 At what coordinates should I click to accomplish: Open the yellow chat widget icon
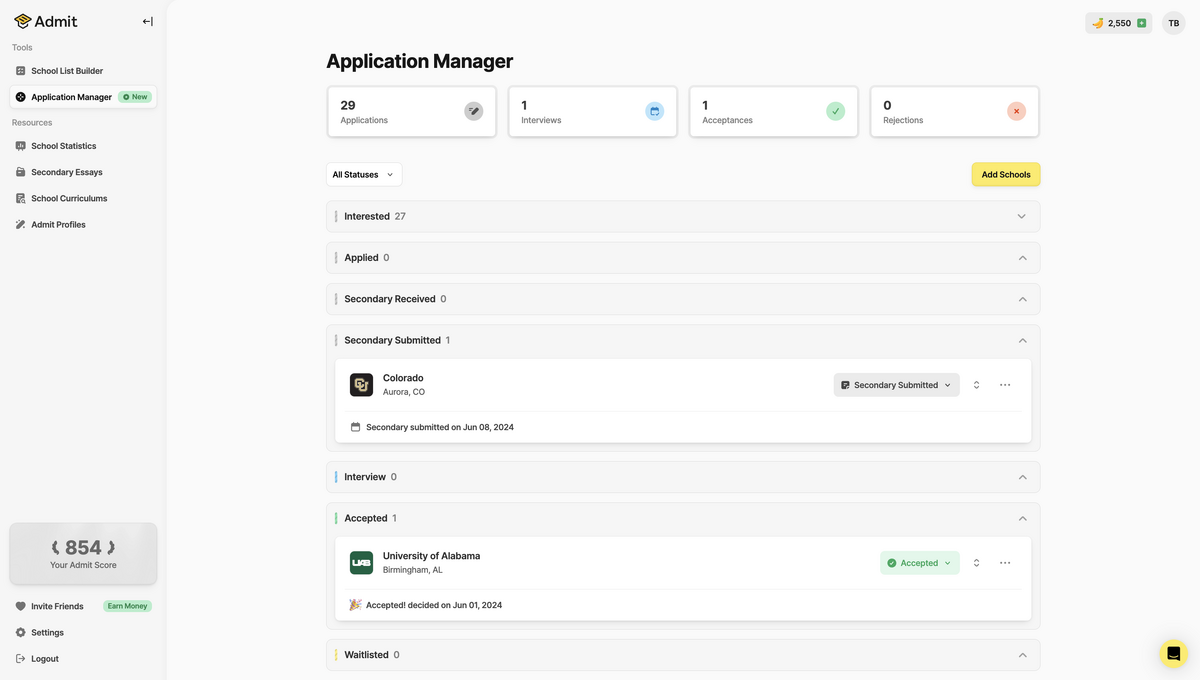[x=1173, y=654]
